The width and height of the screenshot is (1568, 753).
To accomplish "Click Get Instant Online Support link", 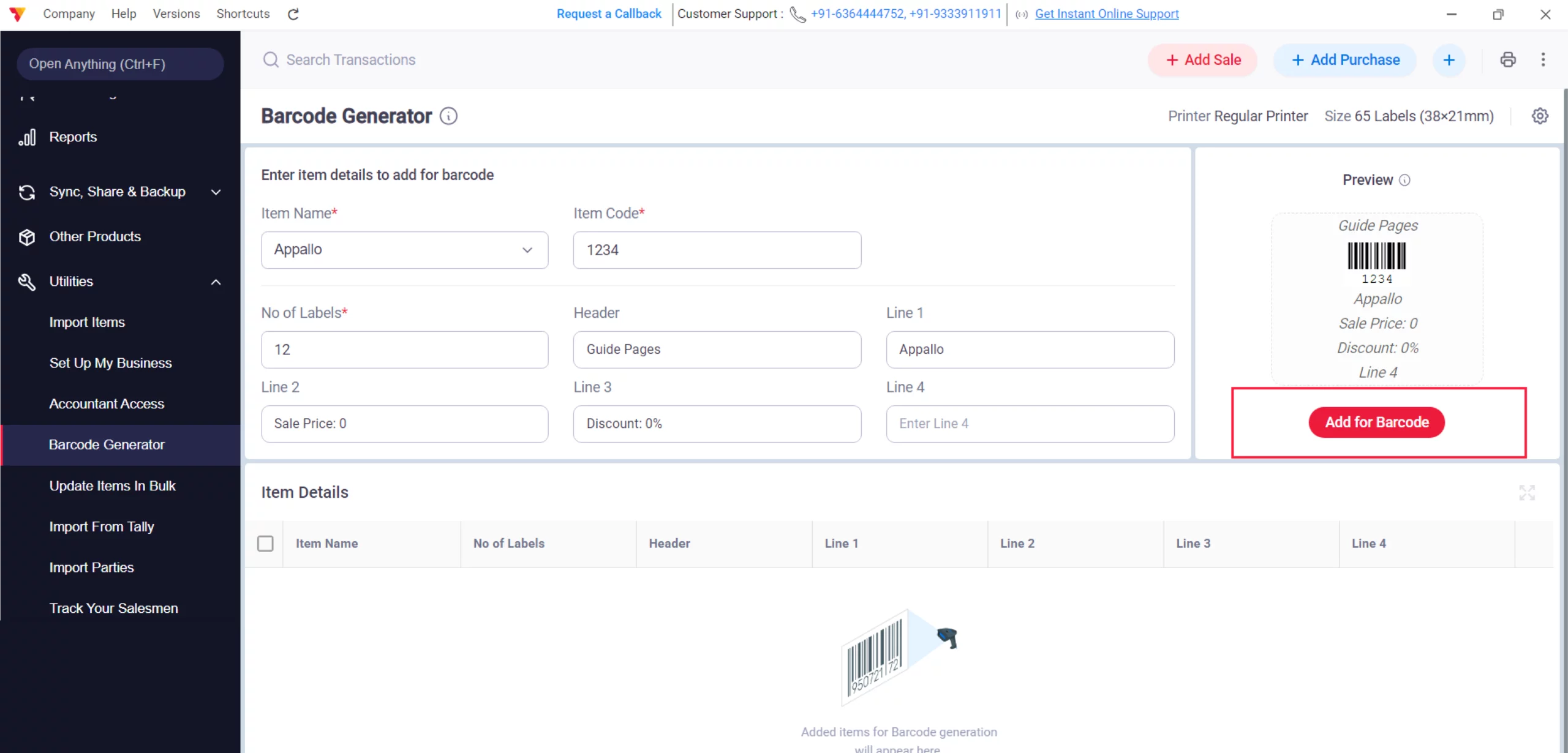I will coord(1106,13).
